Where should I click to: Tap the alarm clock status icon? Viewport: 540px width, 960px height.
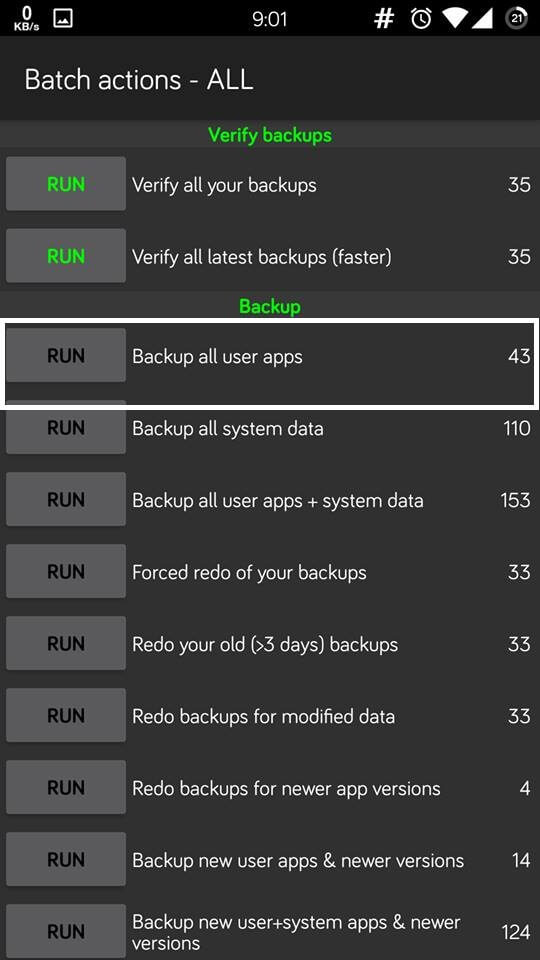[421, 19]
